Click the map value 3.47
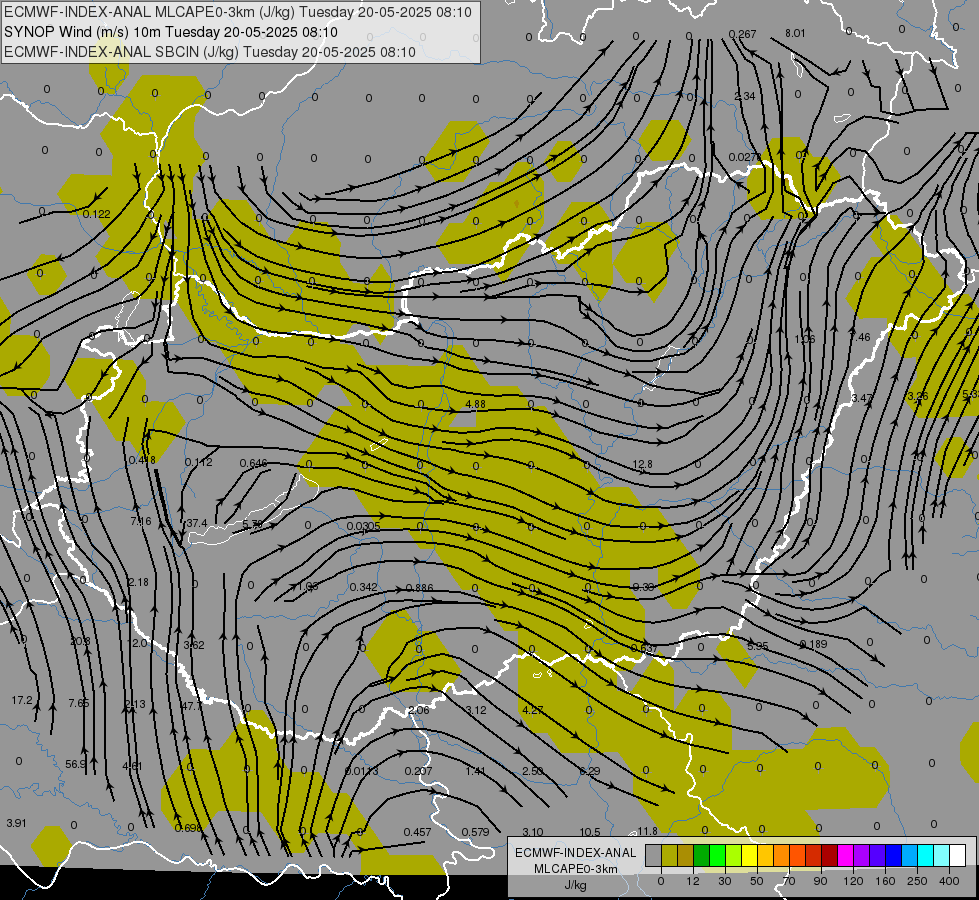 click(862, 398)
